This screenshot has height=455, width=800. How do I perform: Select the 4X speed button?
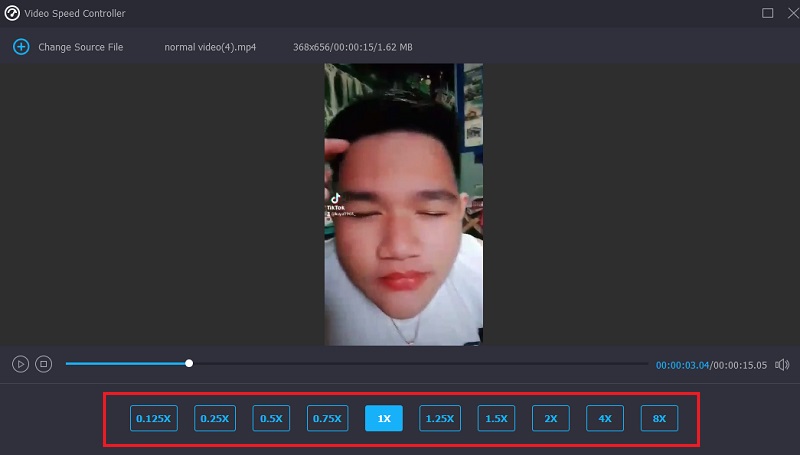(x=605, y=419)
